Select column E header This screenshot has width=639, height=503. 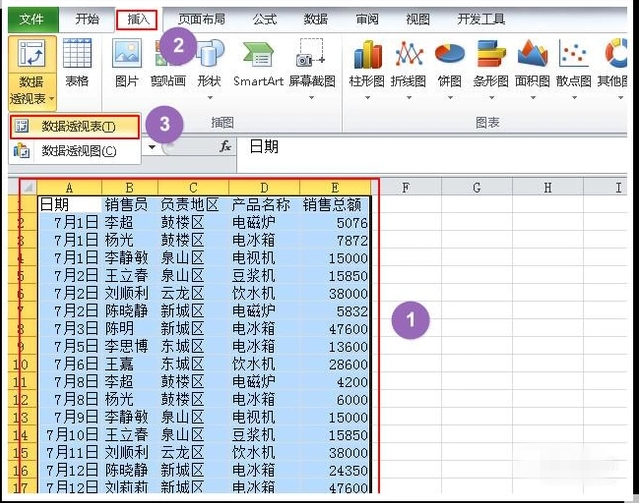[335, 188]
